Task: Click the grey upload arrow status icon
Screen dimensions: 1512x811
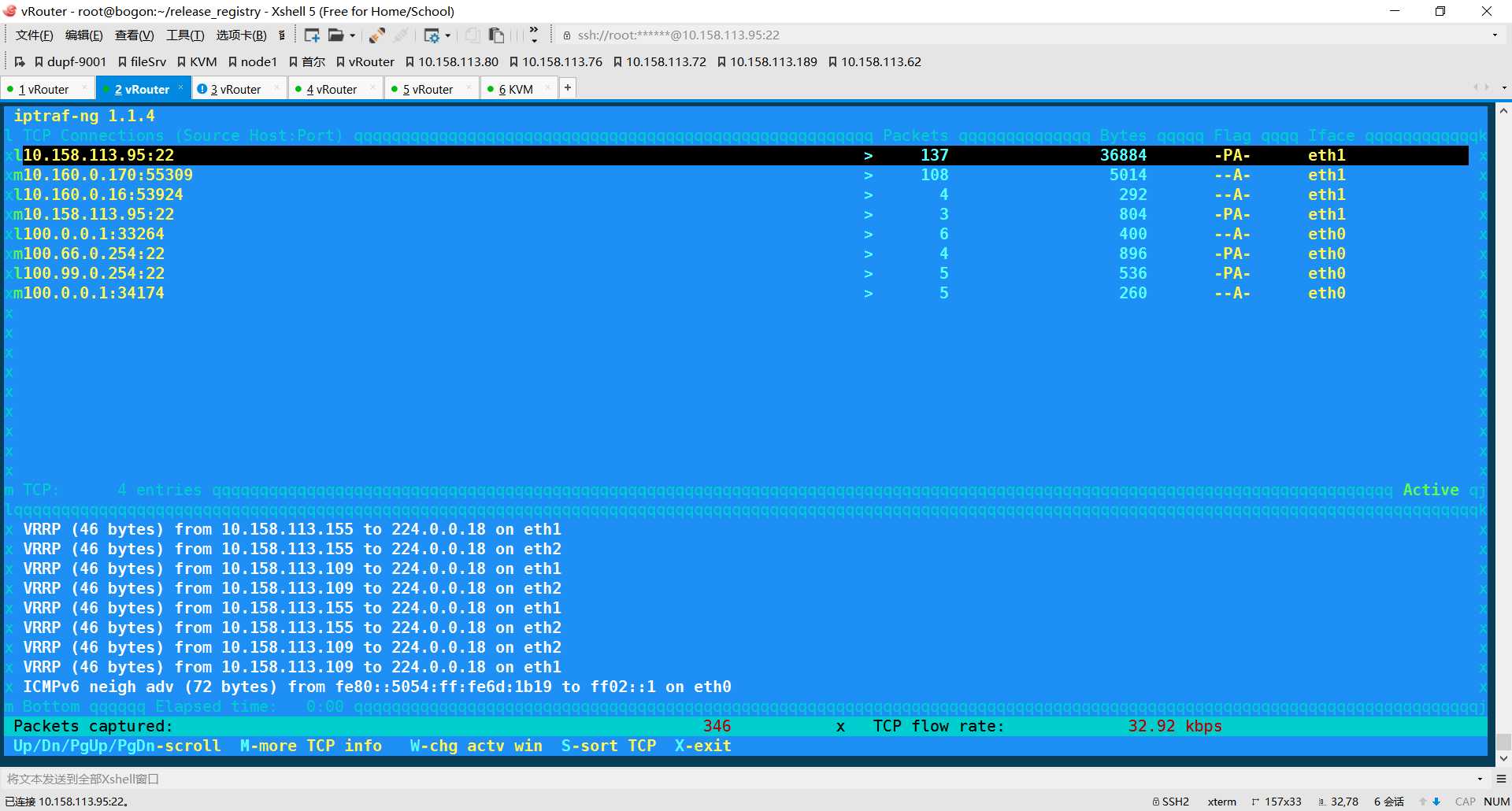Action: [1423, 802]
